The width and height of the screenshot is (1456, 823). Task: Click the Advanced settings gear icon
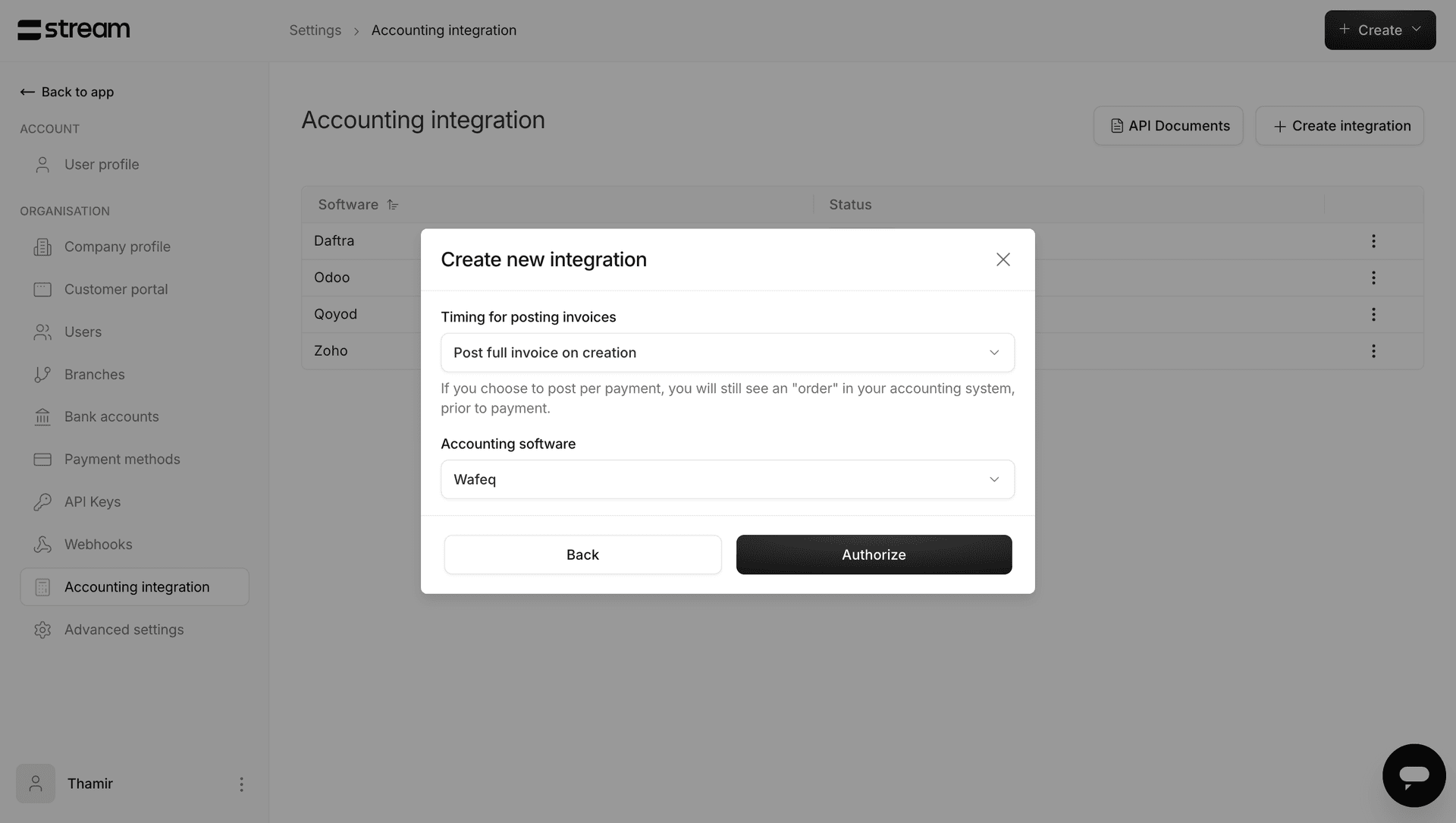(42, 630)
